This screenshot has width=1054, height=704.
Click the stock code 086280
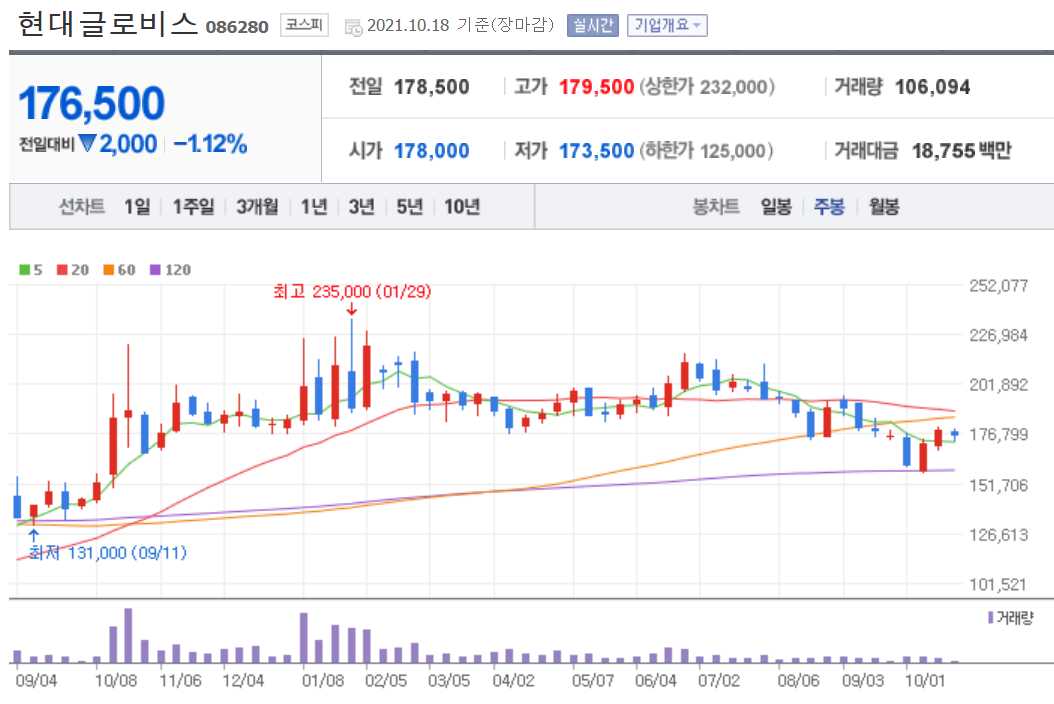(237, 27)
